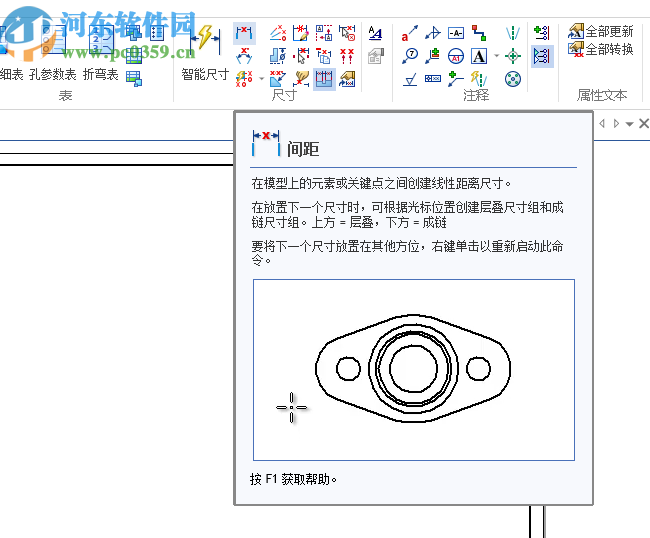Toggle the 间距 Distance Between dimension tool
650x538 pixels.
(x=244, y=33)
